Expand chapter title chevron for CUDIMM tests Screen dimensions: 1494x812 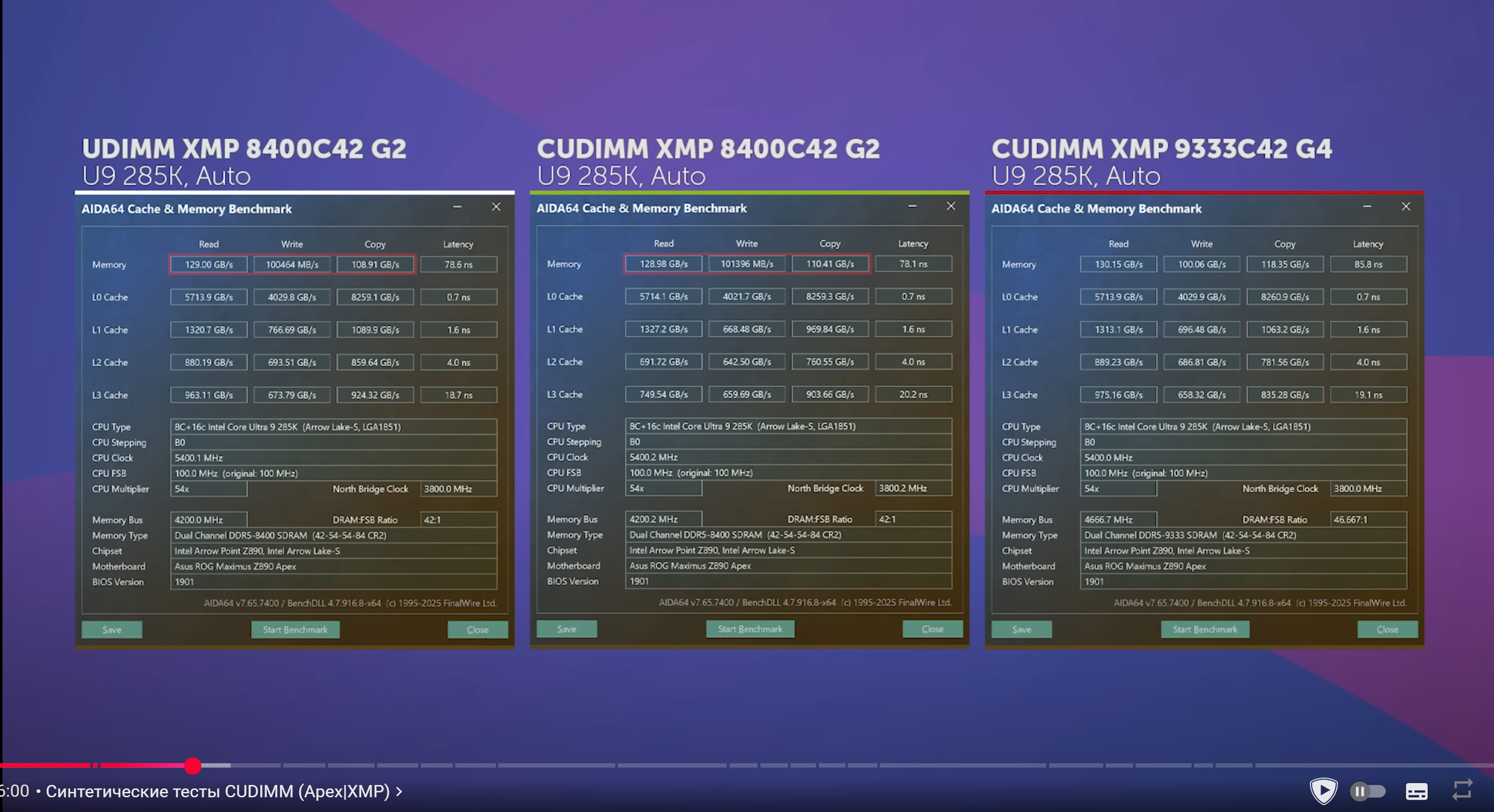pos(399,791)
